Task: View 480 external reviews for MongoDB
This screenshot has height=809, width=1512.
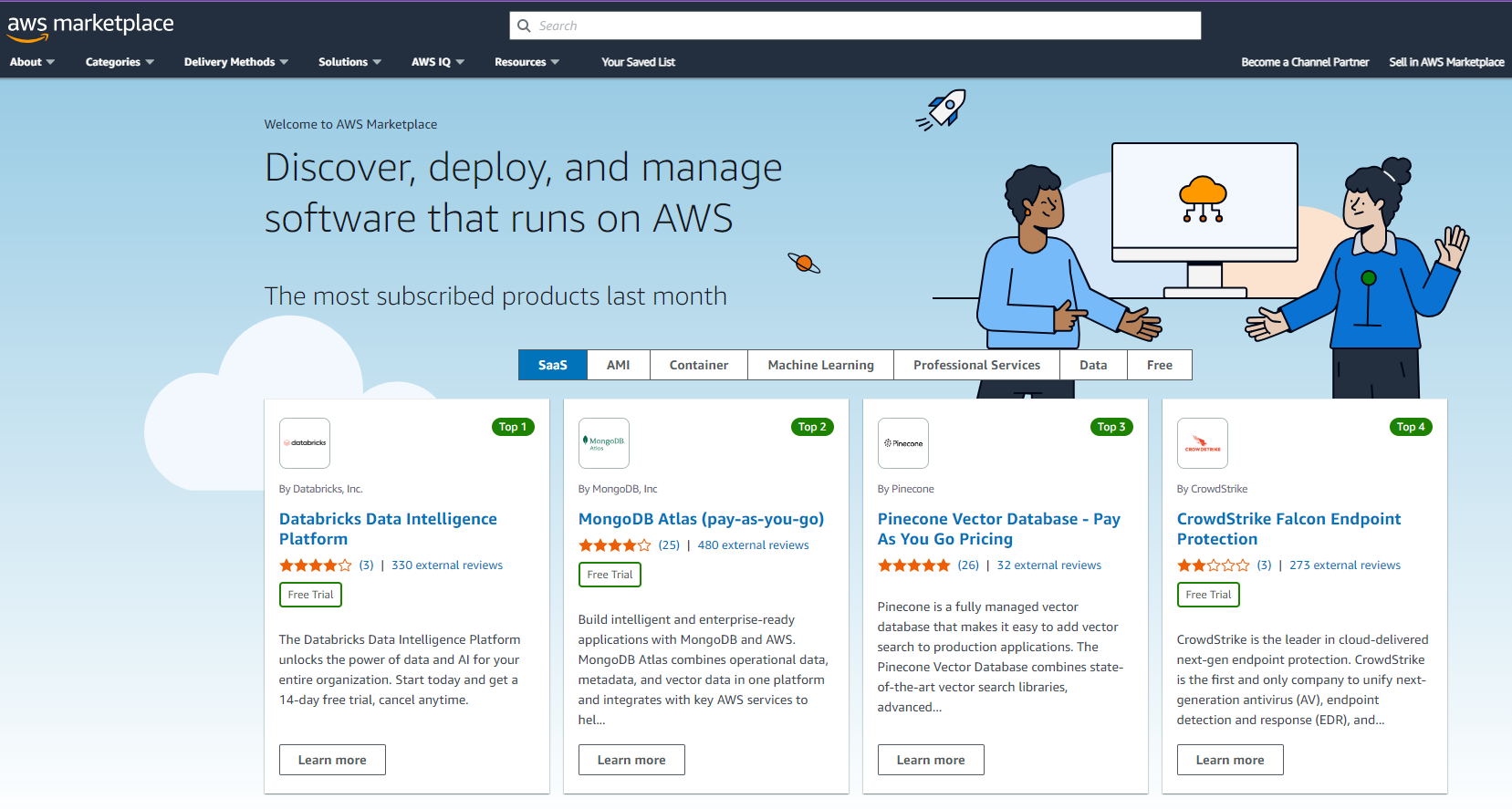Action: tap(753, 545)
